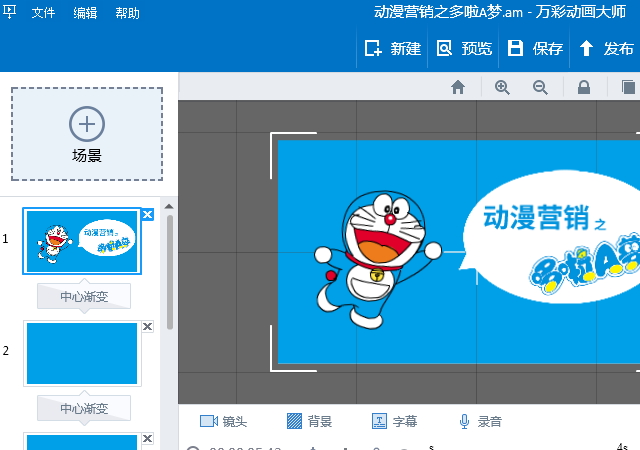Open the 编辑 menu
The height and width of the screenshot is (450, 640).
(x=85, y=13)
